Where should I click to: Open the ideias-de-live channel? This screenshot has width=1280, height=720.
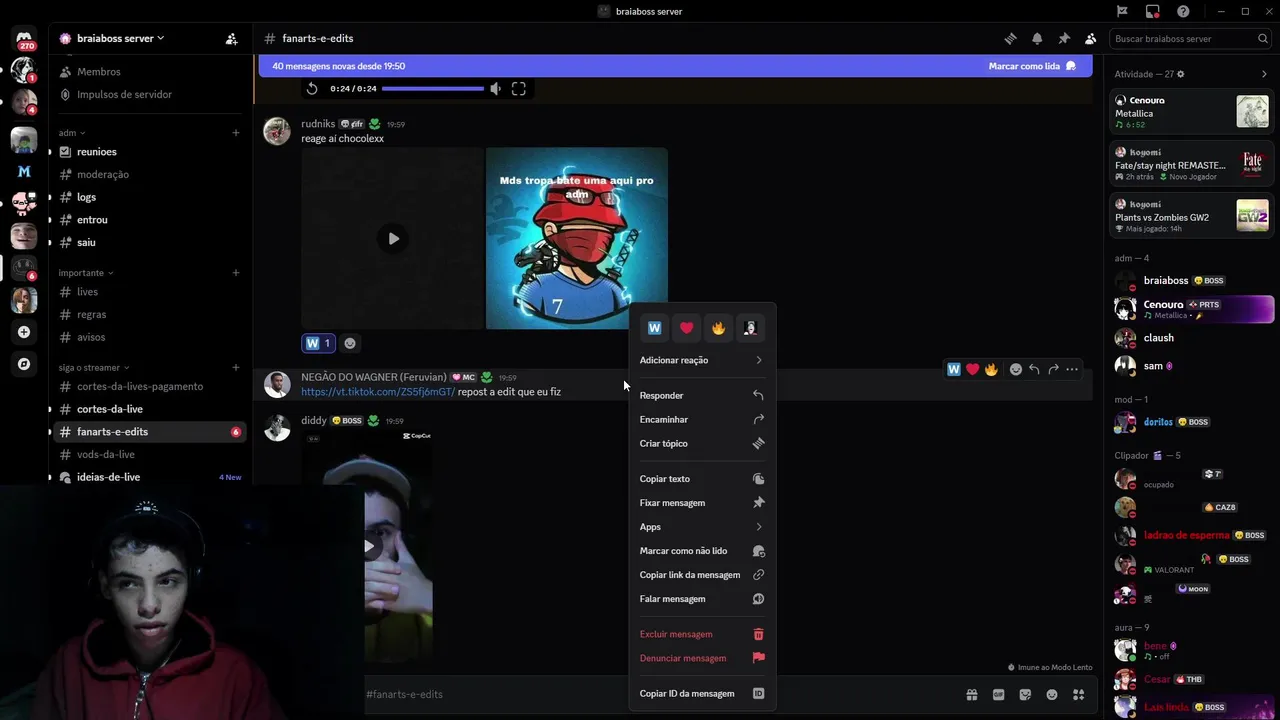(150, 477)
